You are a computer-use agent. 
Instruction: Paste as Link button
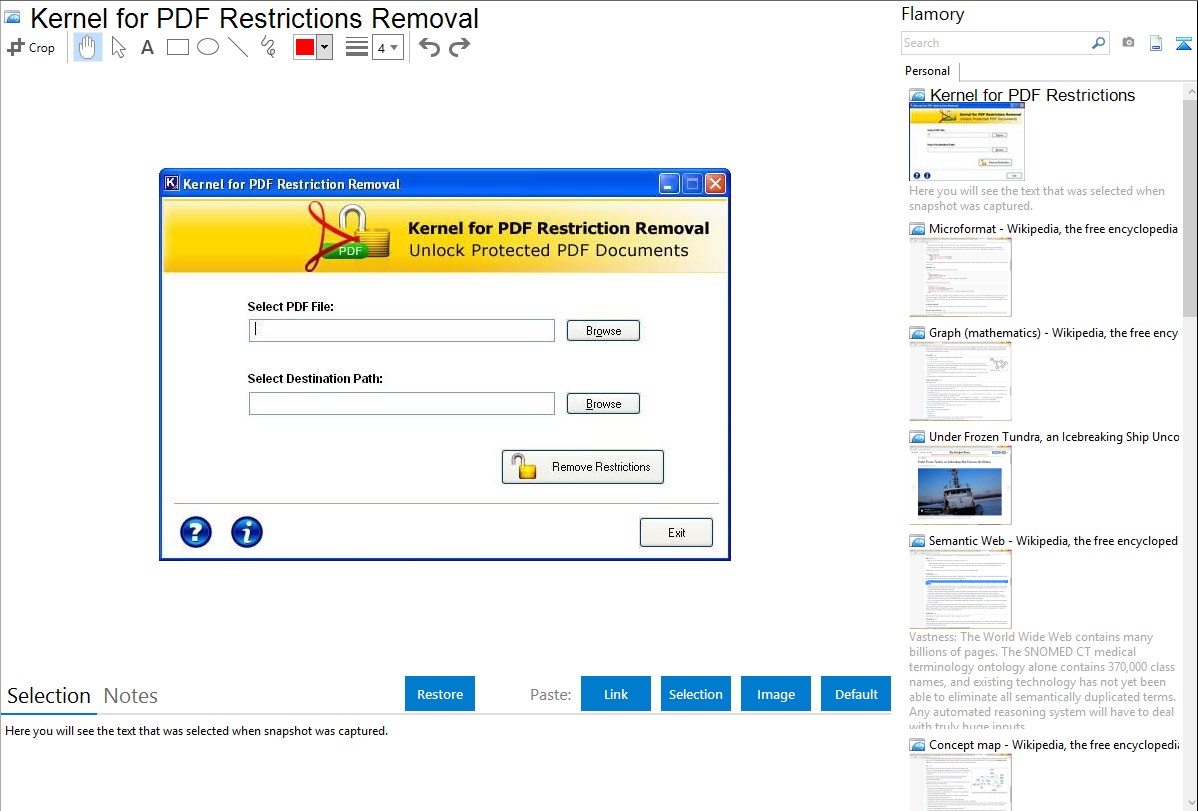[x=616, y=694]
